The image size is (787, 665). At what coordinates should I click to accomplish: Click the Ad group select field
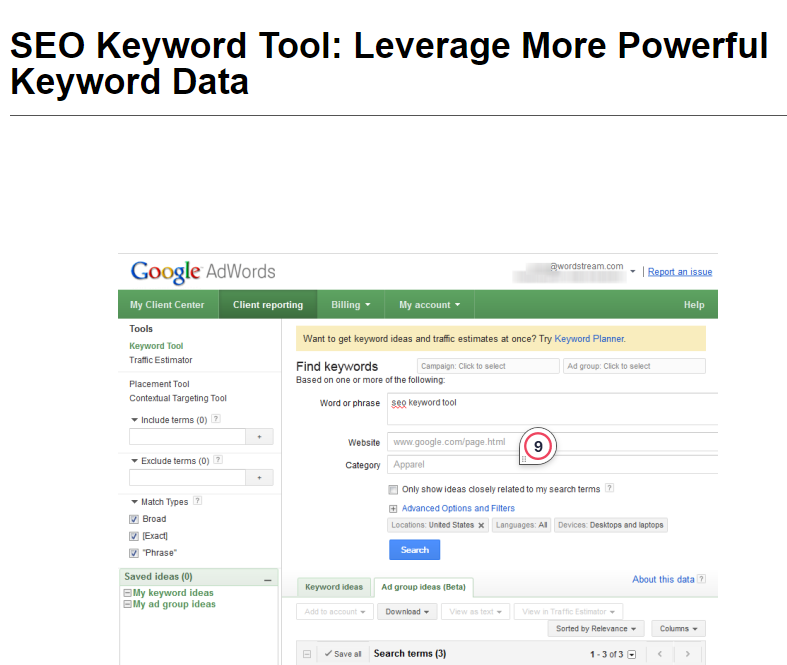634,366
